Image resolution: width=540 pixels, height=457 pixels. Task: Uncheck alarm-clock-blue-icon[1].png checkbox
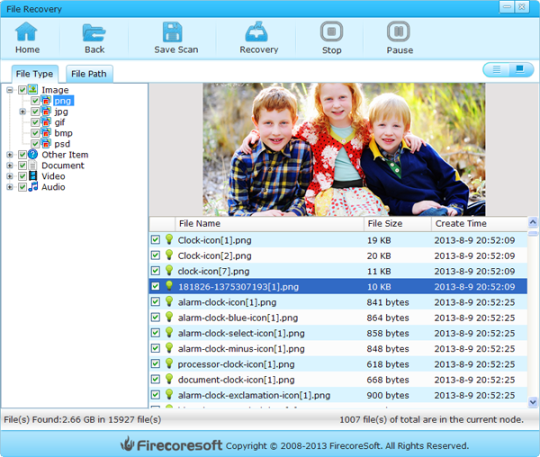(x=155, y=317)
